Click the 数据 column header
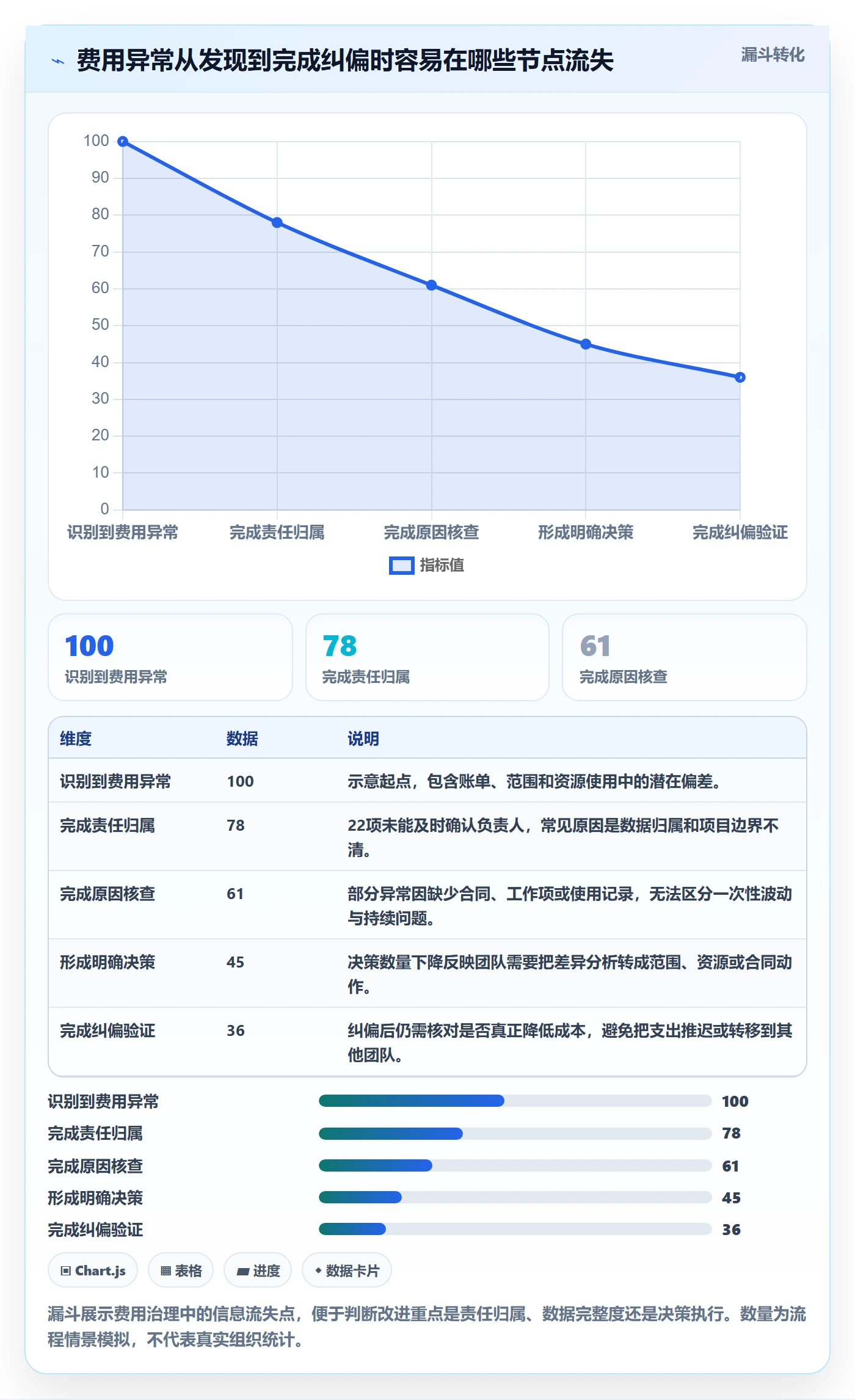 (242, 738)
